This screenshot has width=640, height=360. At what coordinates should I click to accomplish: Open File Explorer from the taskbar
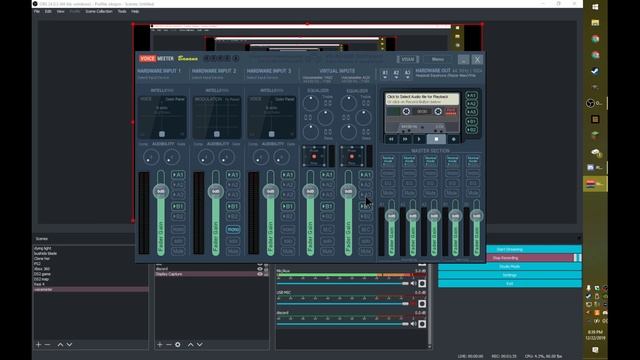coord(595,23)
